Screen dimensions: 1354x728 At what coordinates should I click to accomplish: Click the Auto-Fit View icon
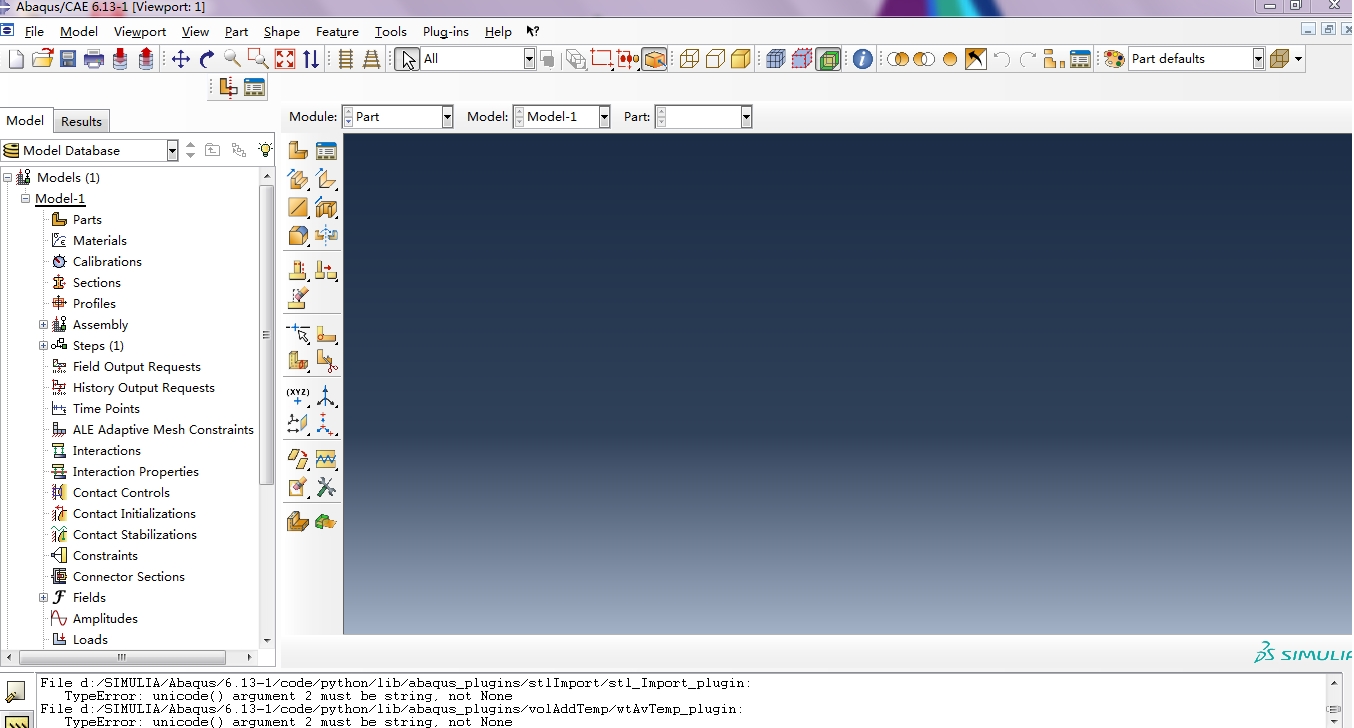[285, 59]
